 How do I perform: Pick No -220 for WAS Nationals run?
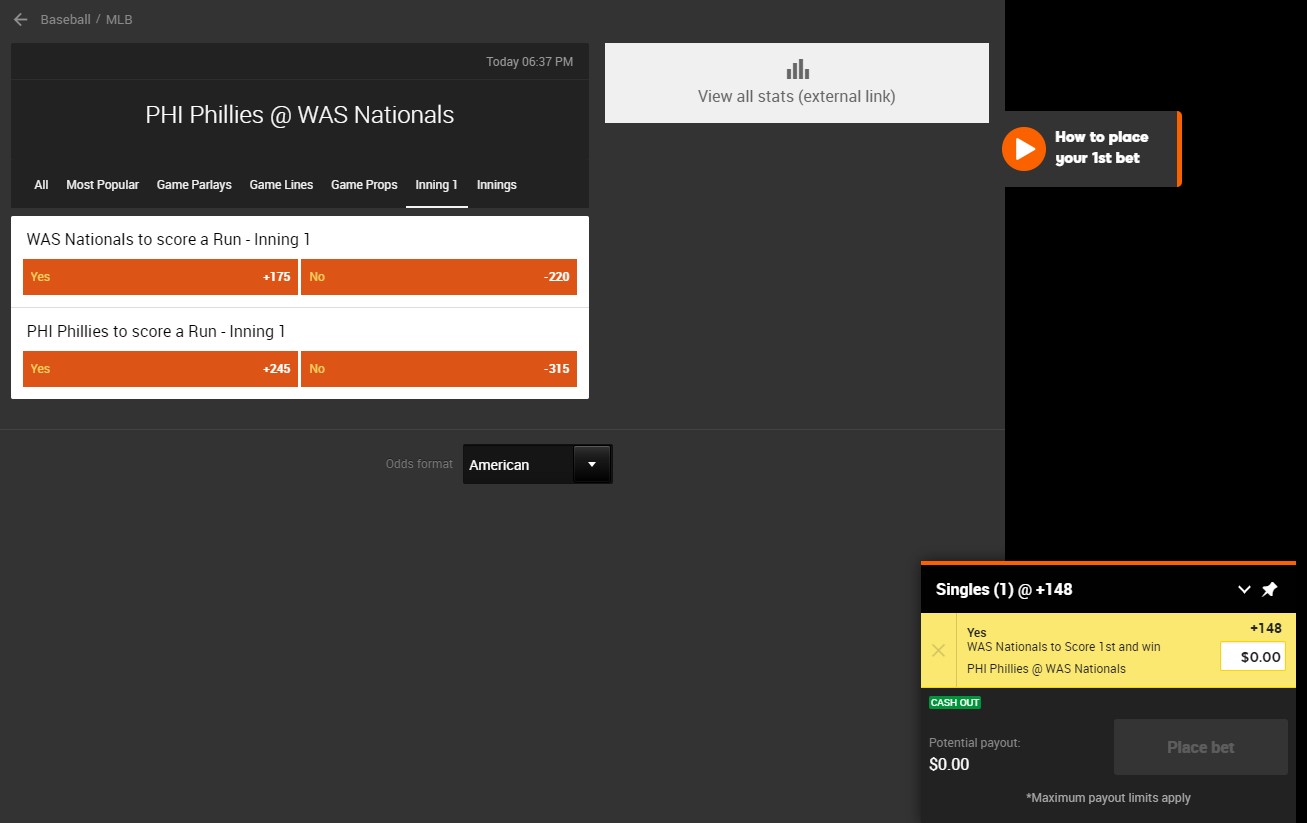(x=439, y=277)
